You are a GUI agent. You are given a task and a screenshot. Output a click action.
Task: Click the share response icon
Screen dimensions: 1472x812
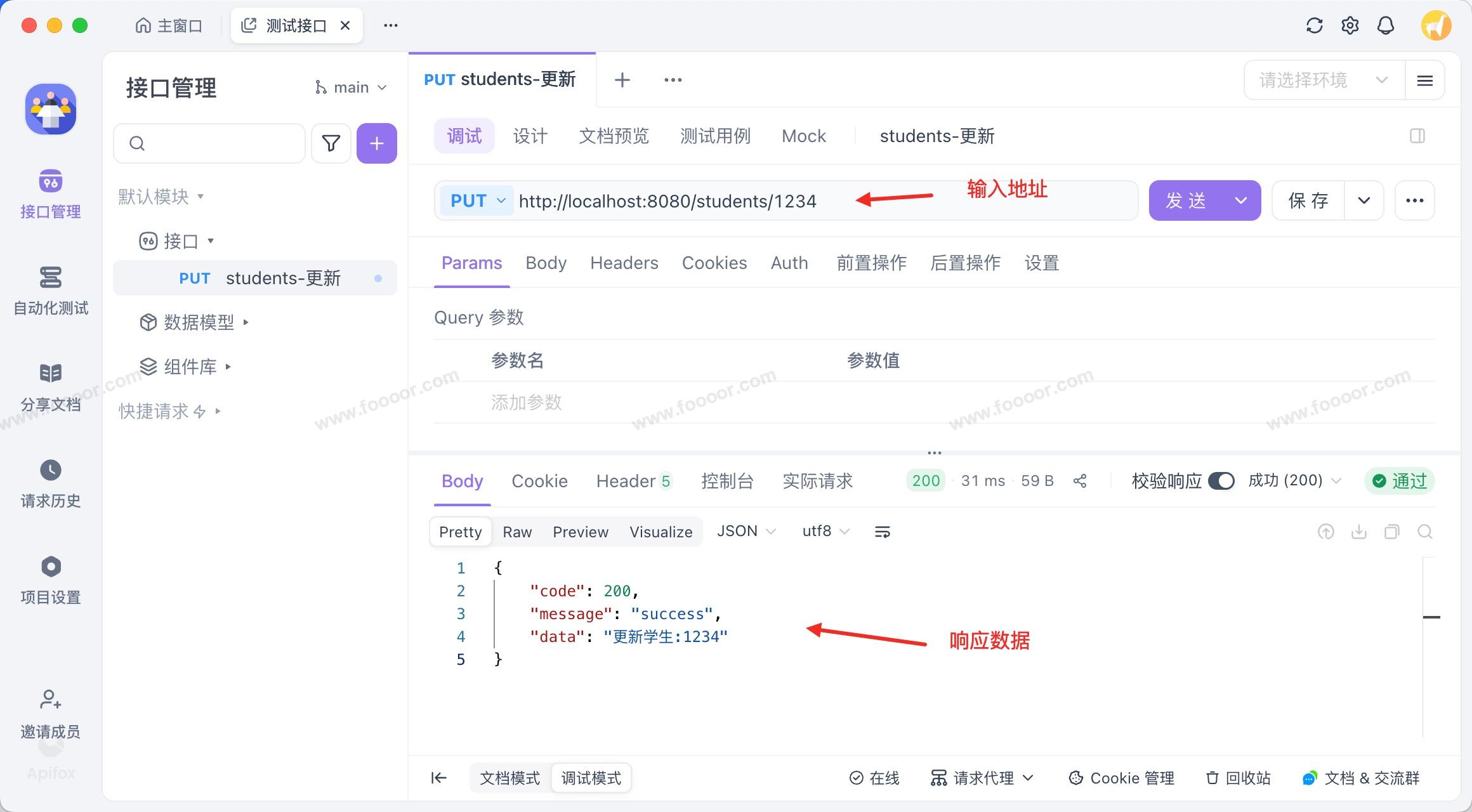coord(1080,481)
